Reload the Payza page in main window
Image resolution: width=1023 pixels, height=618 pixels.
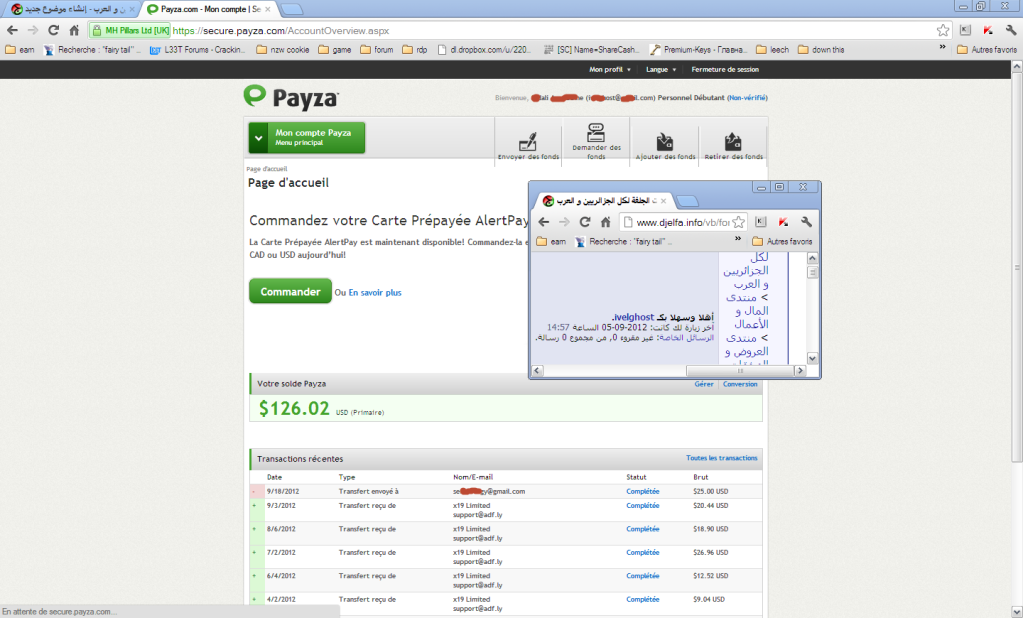53,30
